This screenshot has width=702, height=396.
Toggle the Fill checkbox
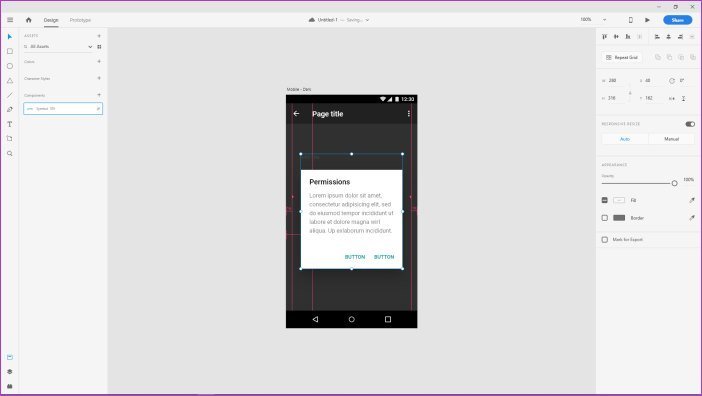pyautogui.click(x=604, y=200)
